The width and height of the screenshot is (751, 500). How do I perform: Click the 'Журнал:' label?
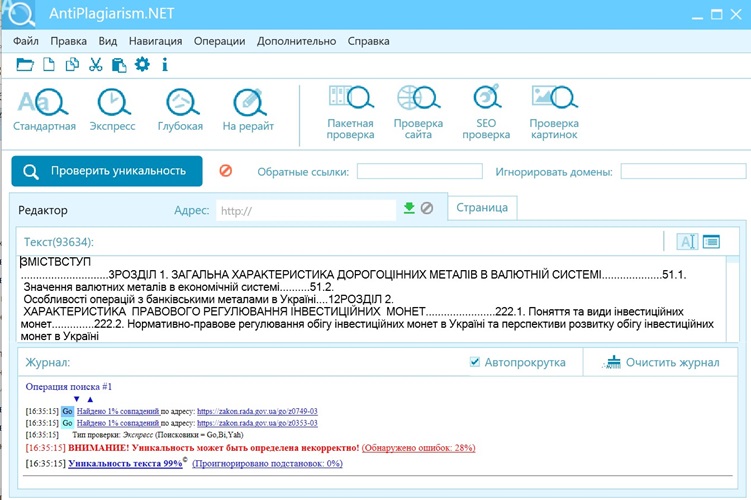click(47, 363)
